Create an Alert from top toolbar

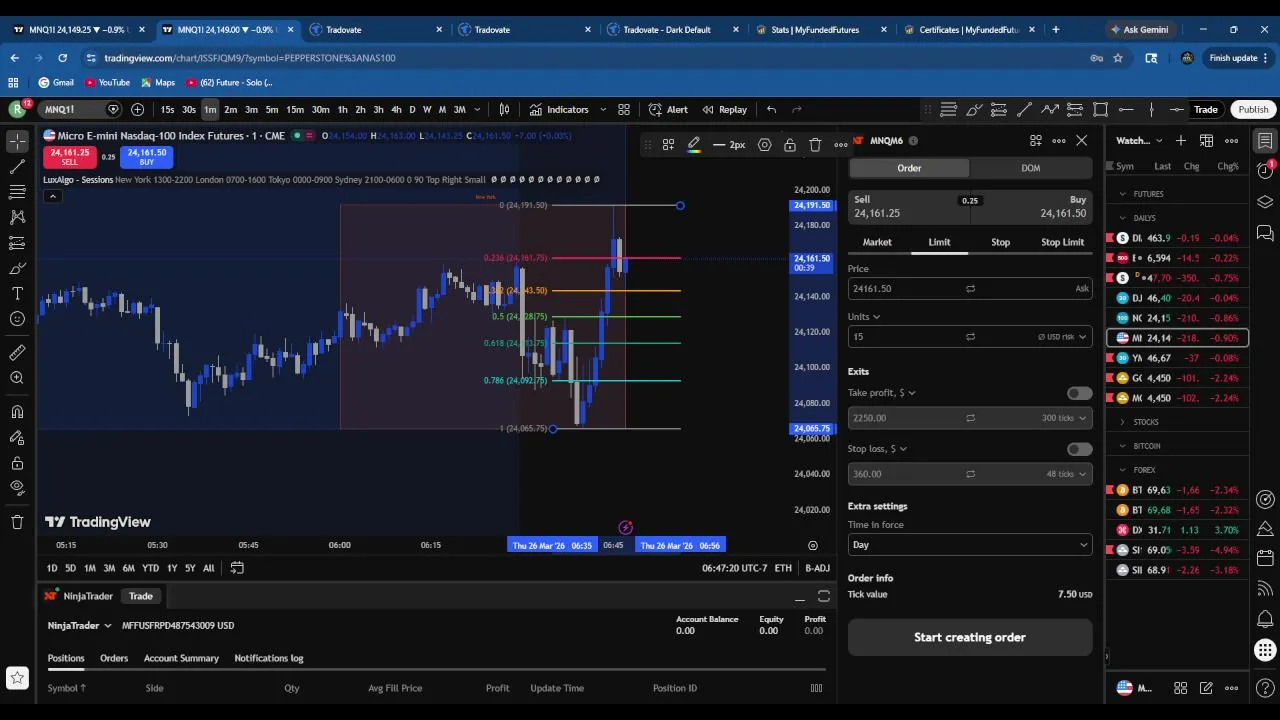click(668, 109)
